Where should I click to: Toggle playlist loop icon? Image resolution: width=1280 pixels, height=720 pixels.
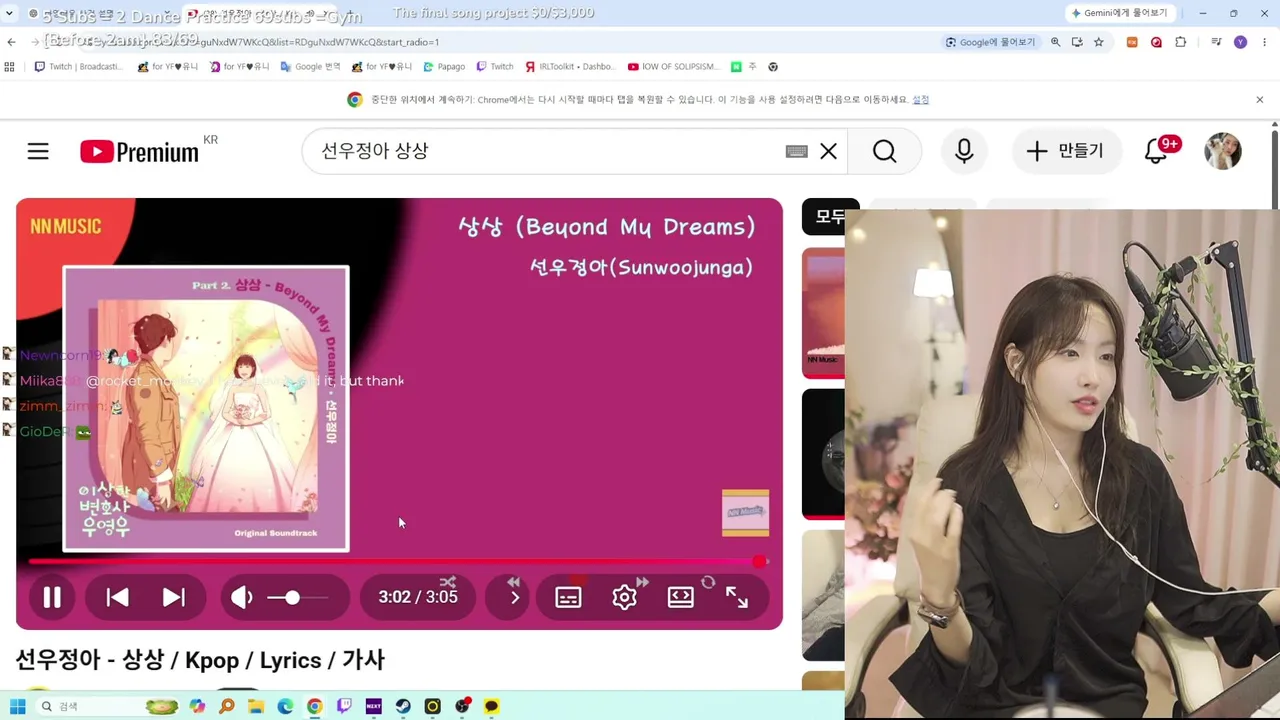click(708, 582)
